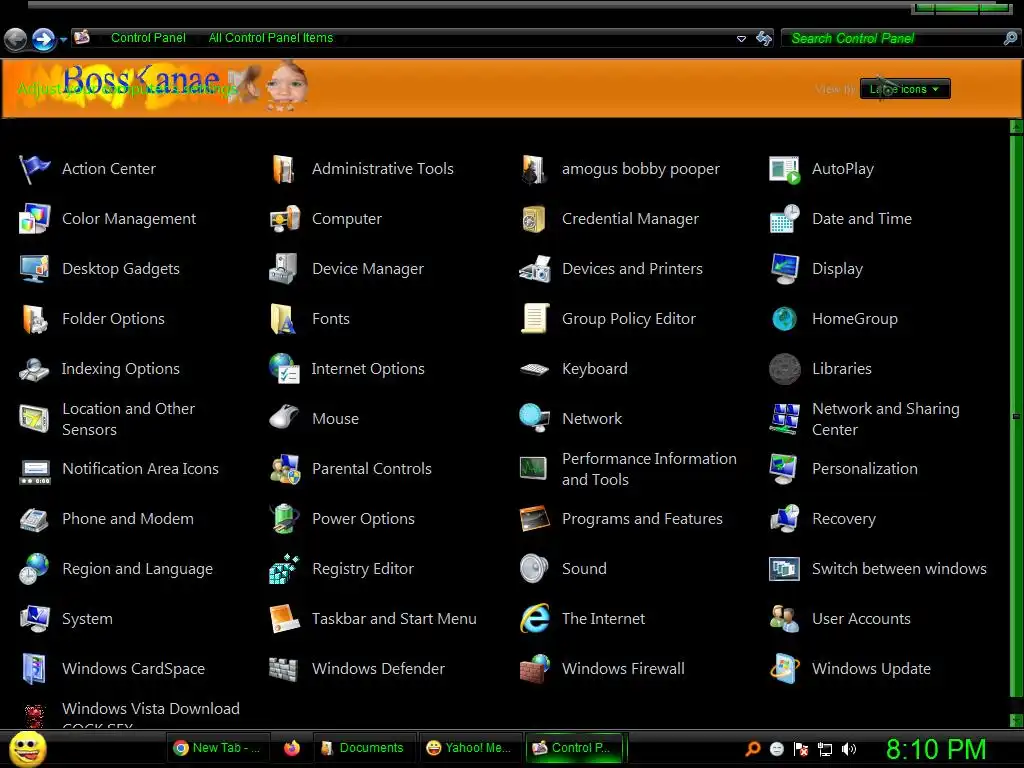Click the network tray icon
The height and width of the screenshot is (768, 1024).
(x=825, y=750)
